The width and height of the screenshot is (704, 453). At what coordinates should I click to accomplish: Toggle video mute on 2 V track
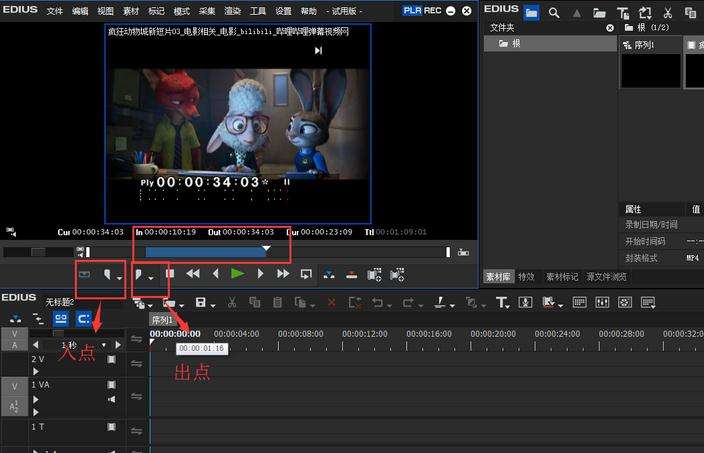pyautogui.click(x=111, y=359)
